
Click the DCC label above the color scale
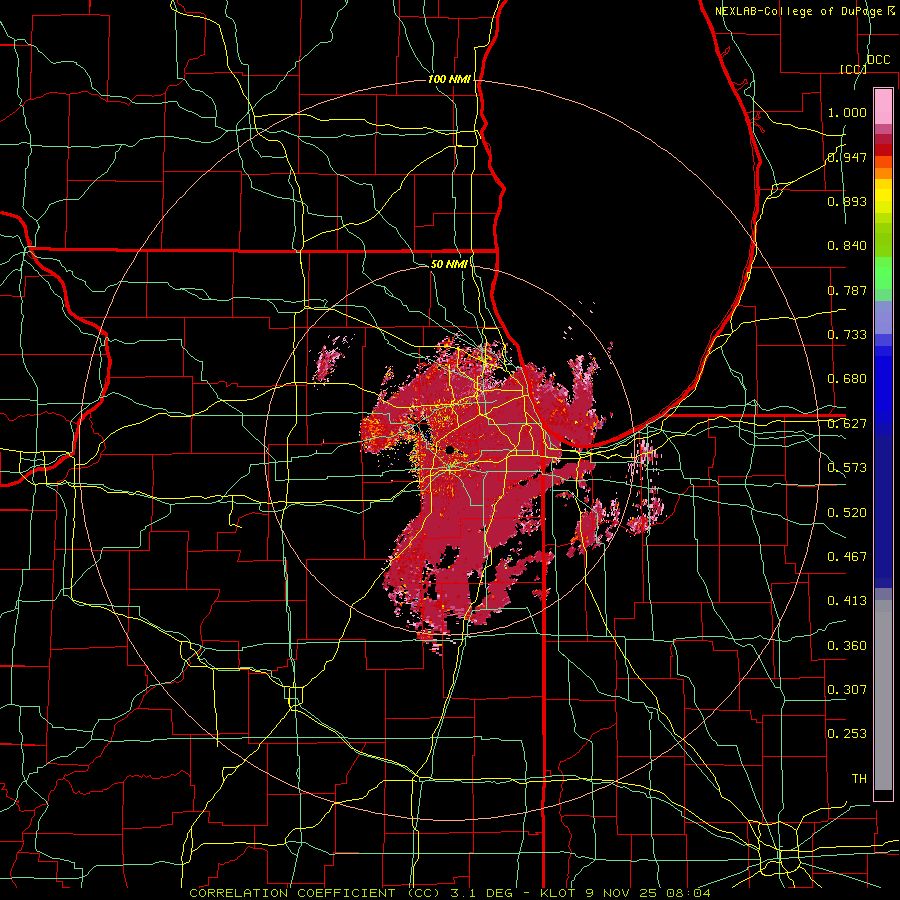click(878, 60)
